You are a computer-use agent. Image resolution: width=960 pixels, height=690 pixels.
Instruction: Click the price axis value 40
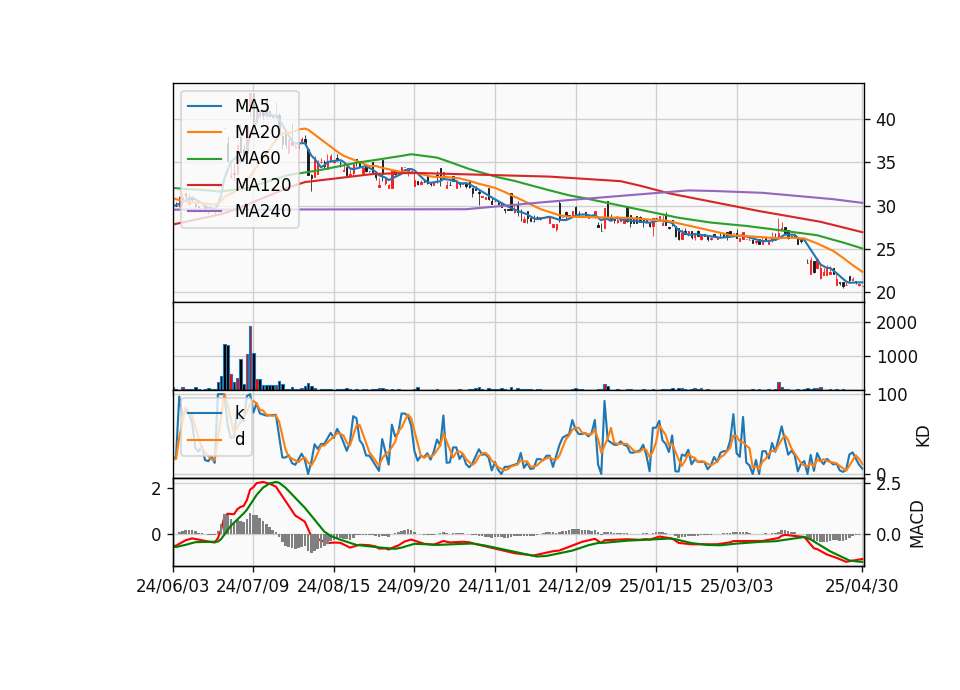[886, 120]
